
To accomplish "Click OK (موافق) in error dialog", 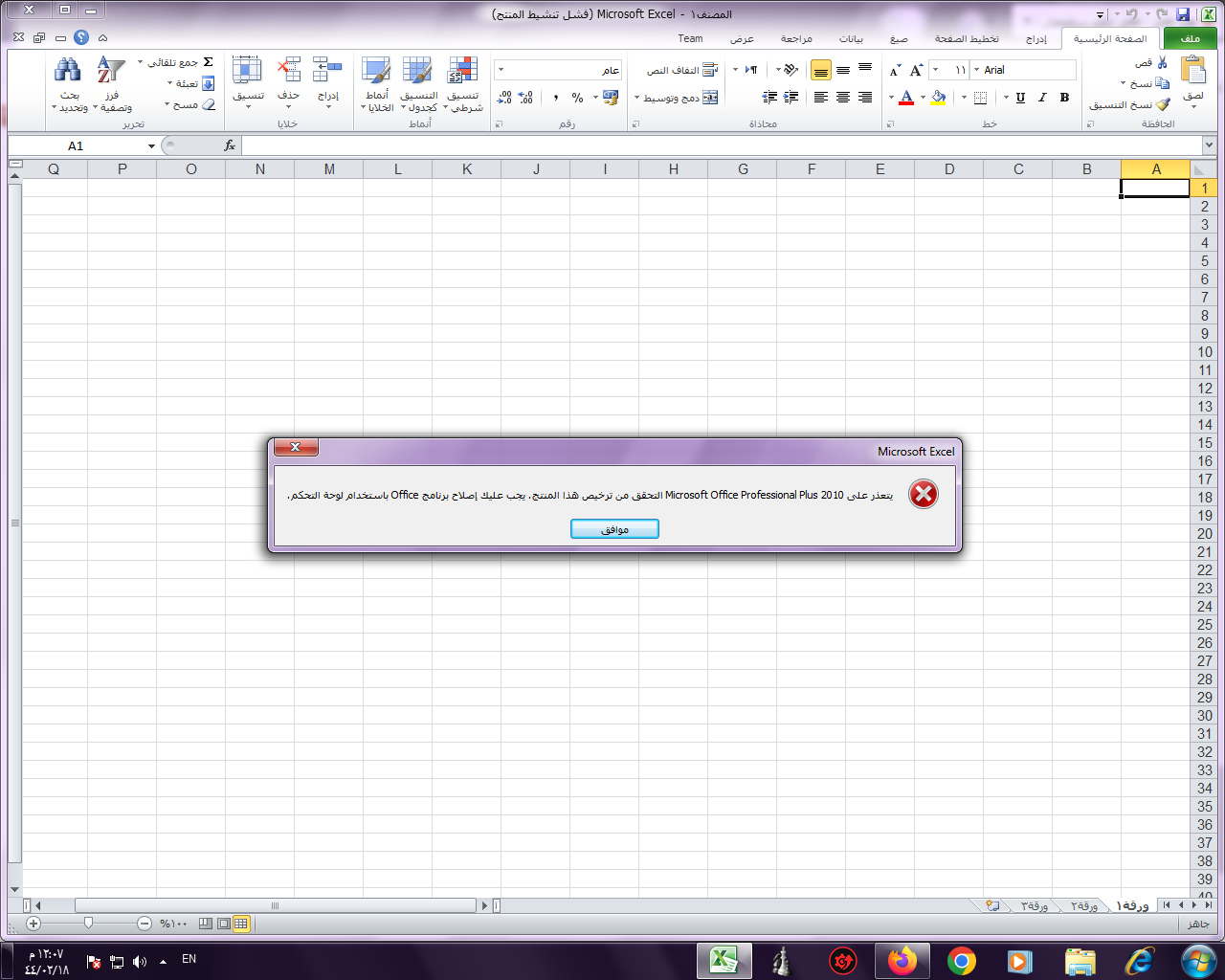I will click(x=614, y=529).
